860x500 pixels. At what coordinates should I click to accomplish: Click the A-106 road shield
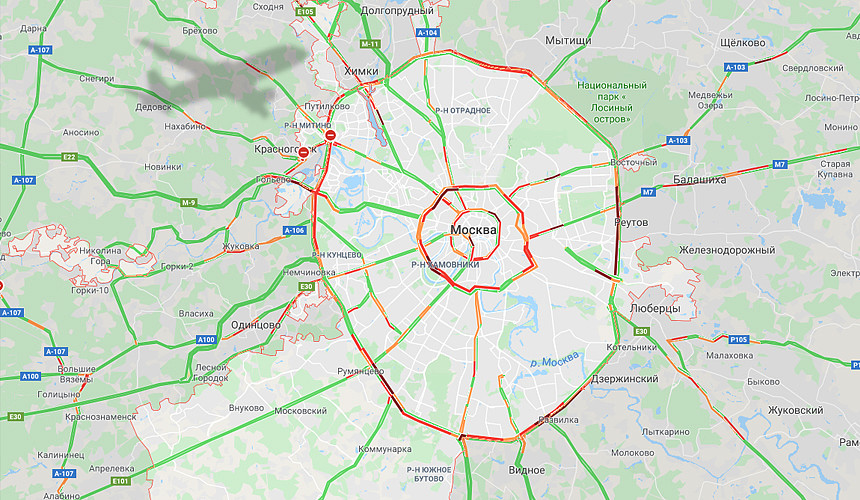(295, 231)
